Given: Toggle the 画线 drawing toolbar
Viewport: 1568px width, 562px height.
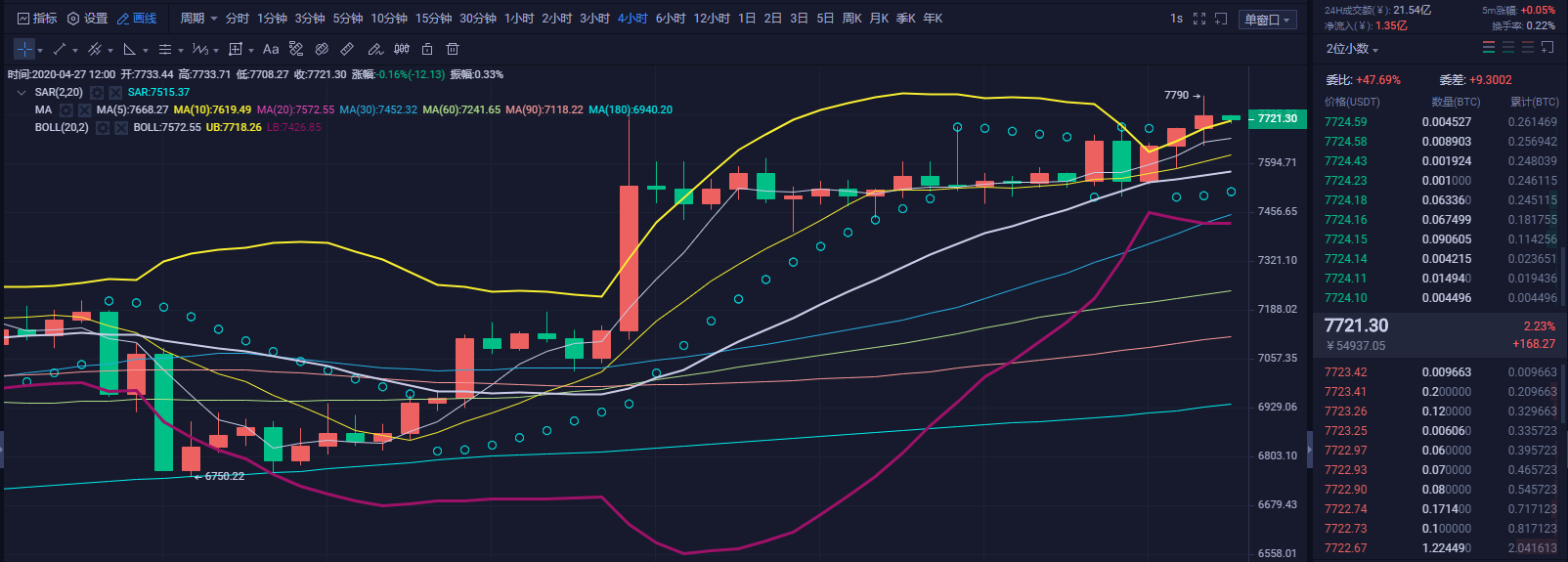Looking at the screenshot, I should point(137,19).
